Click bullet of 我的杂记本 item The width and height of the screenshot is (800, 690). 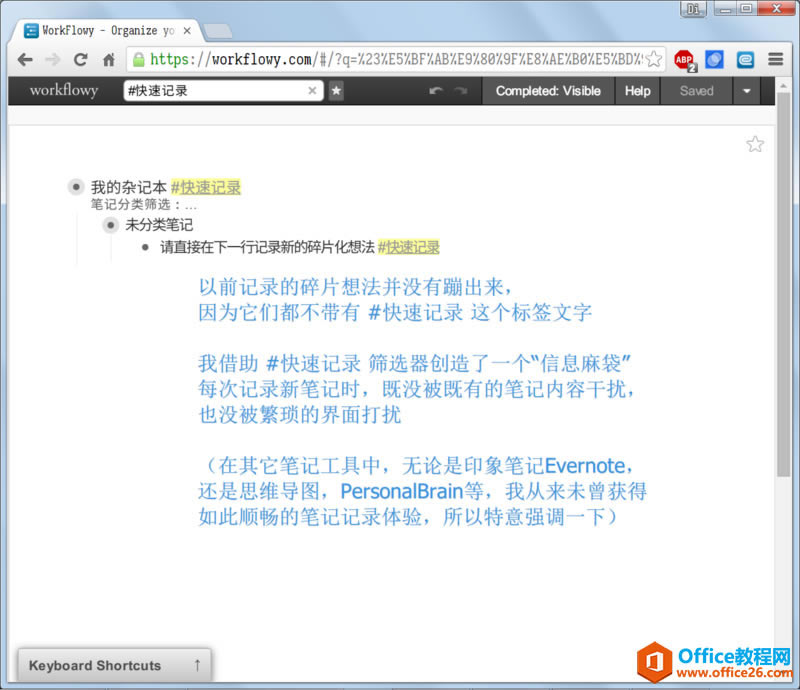point(76,187)
